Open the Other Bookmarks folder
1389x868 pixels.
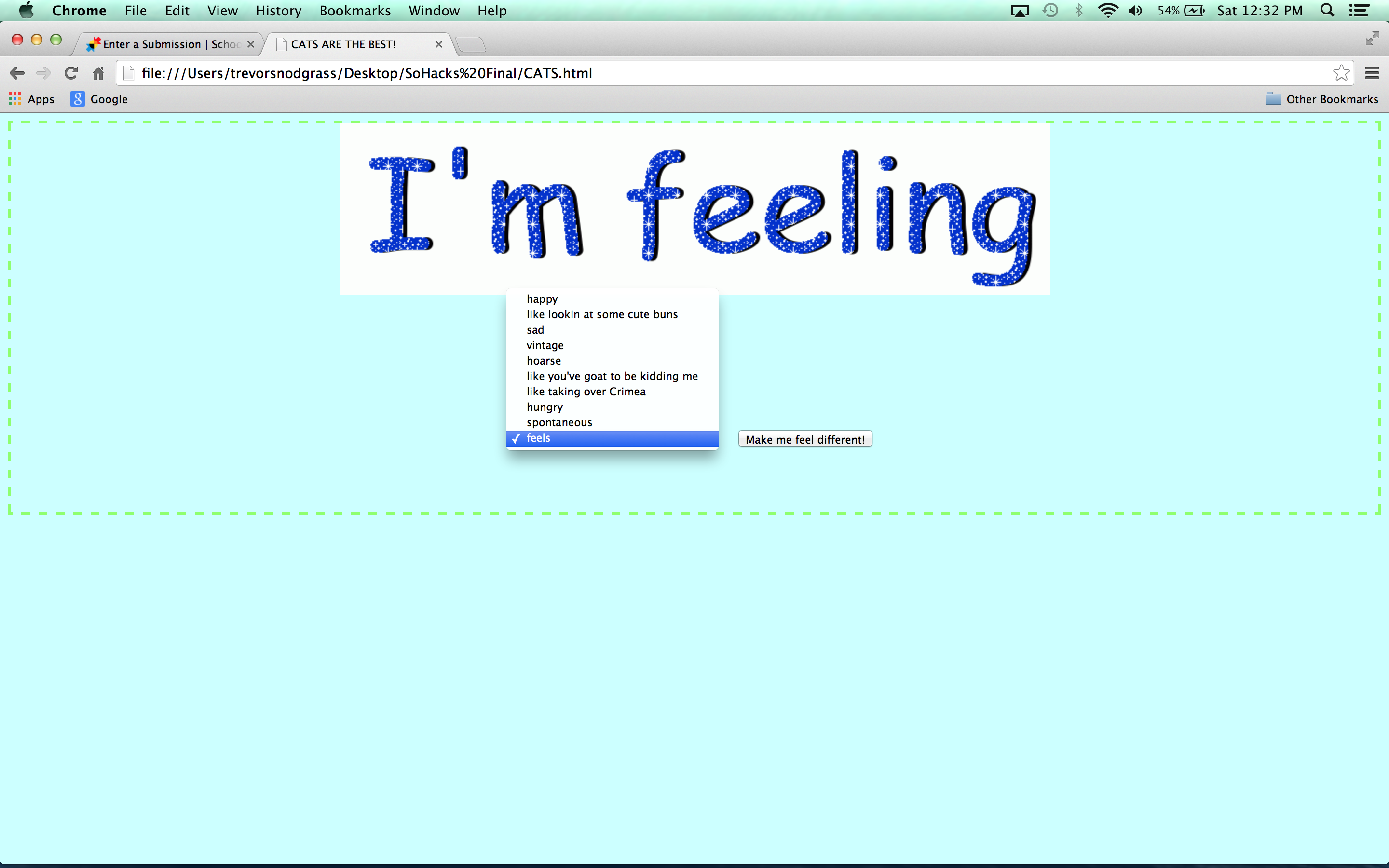(x=1322, y=99)
